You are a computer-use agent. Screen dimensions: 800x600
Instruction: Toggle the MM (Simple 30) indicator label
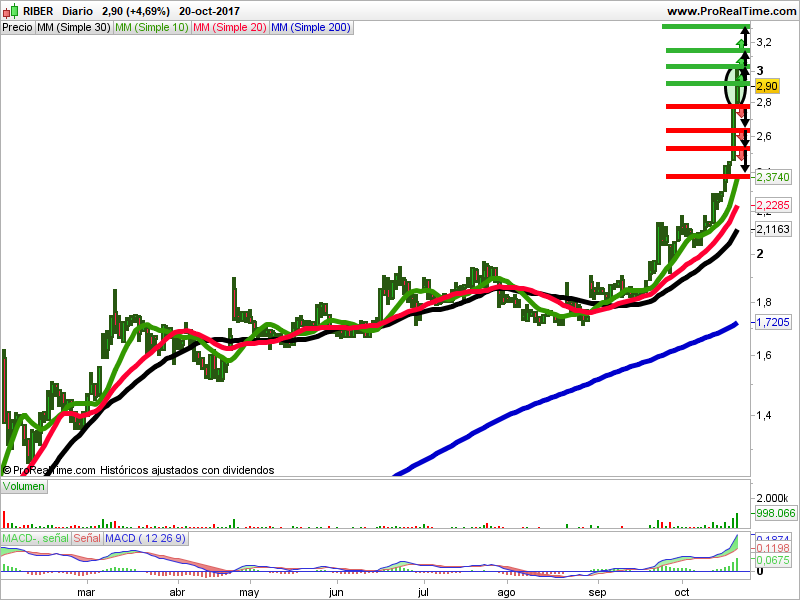(x=73, y=28)
